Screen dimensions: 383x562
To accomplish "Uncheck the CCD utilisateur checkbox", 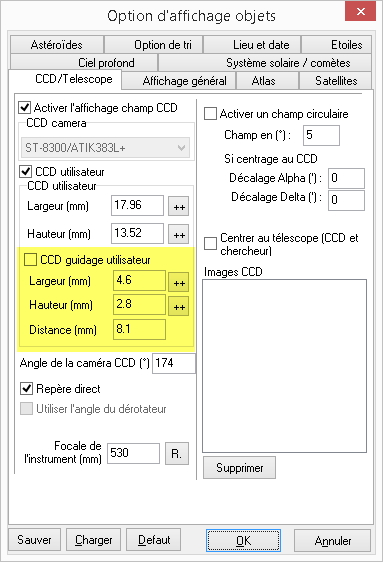I will (25, 172).
